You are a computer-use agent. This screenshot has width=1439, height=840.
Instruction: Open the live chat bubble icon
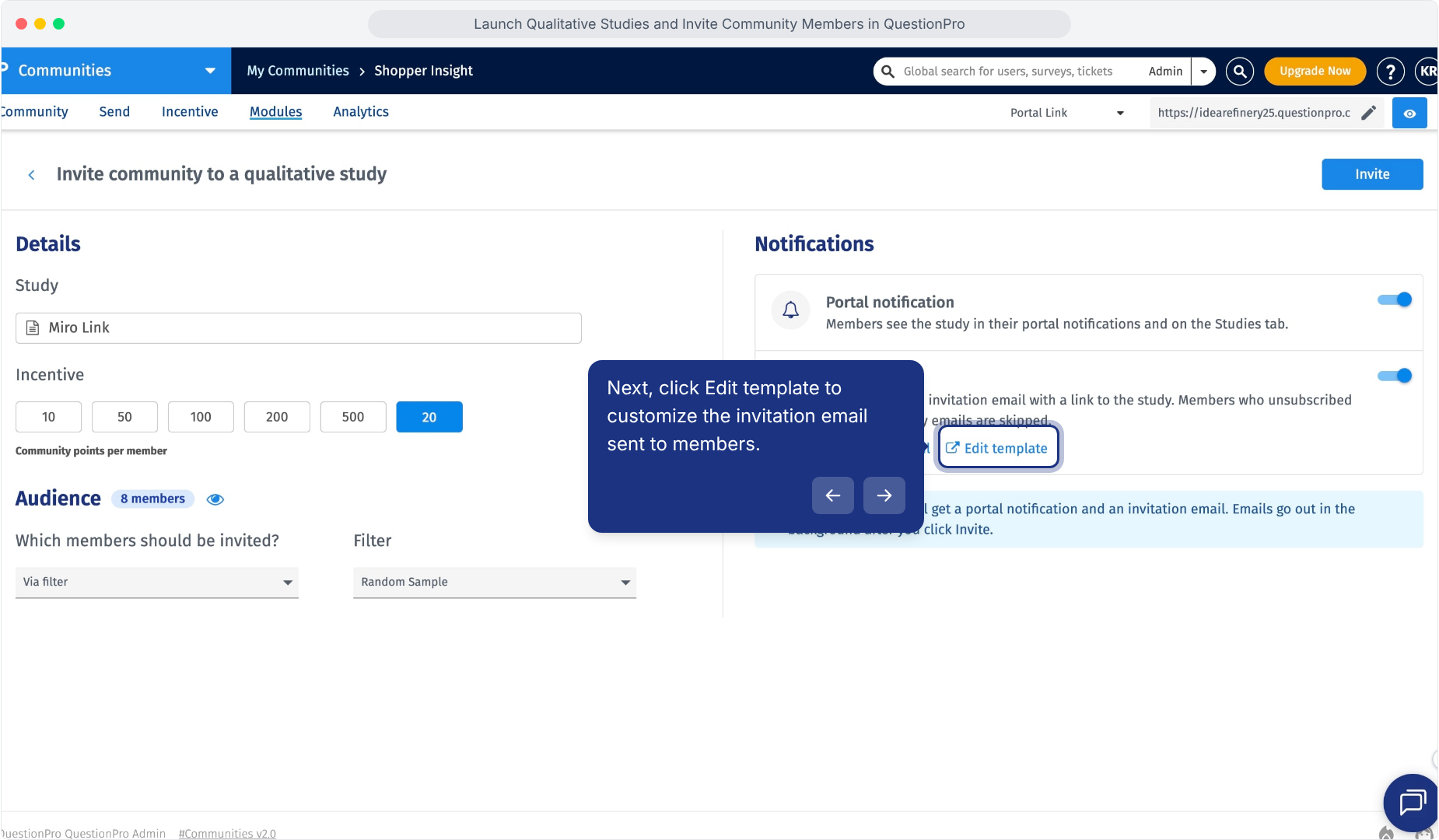point(1411,803)
